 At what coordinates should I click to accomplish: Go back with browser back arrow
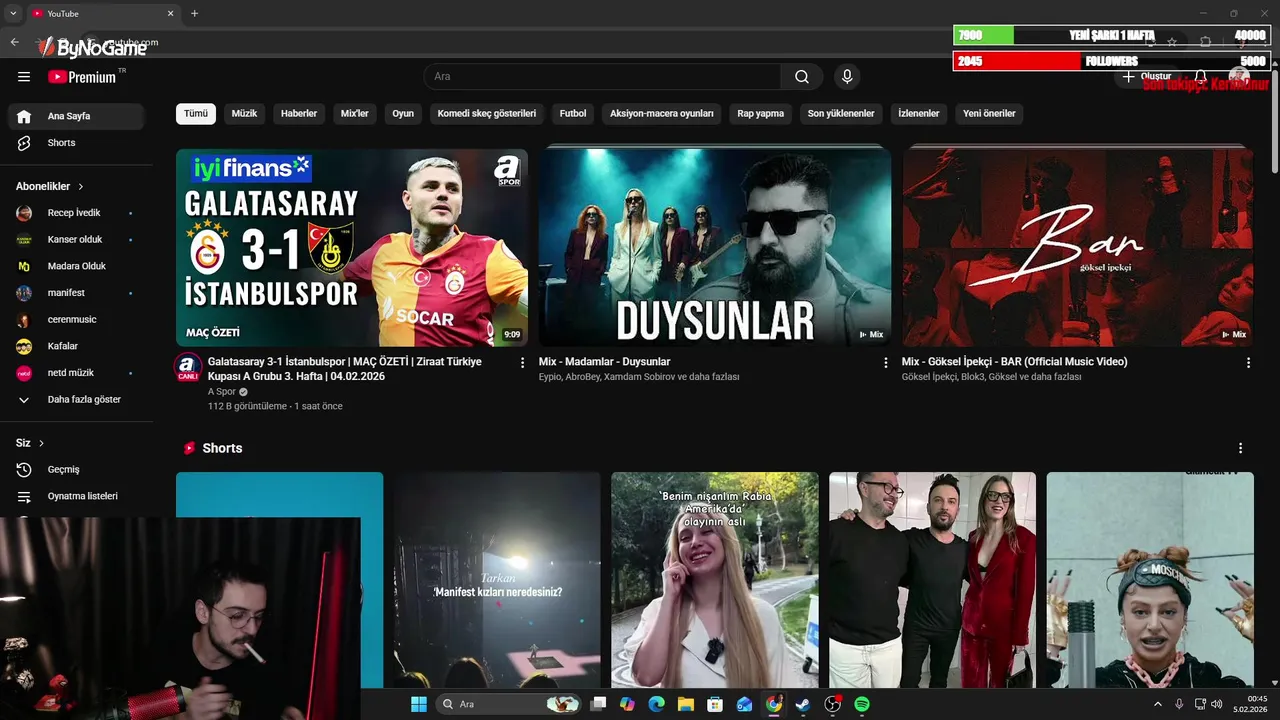tap(14, 42)
